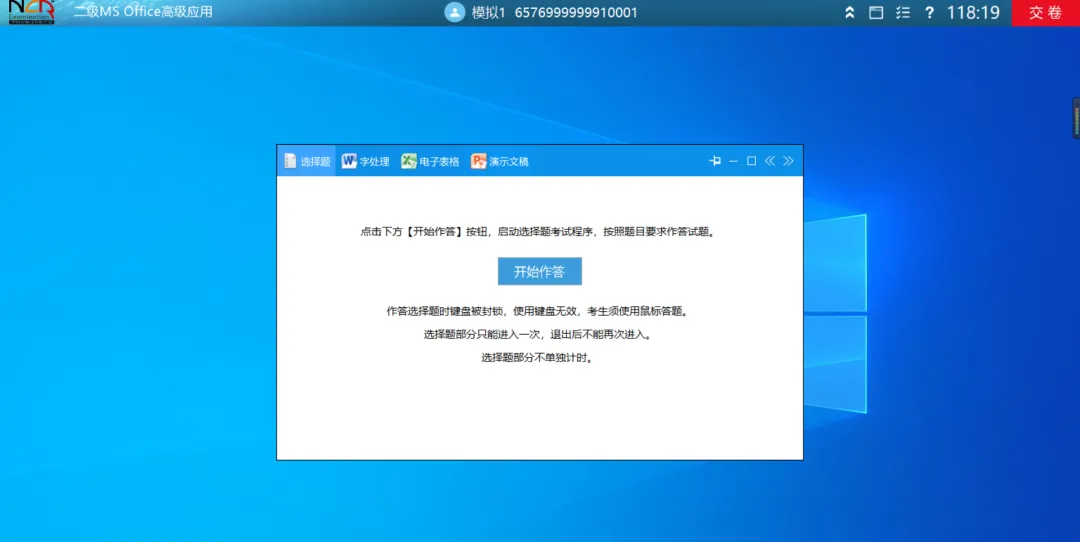Minimize the exam question window

point(734,161)
